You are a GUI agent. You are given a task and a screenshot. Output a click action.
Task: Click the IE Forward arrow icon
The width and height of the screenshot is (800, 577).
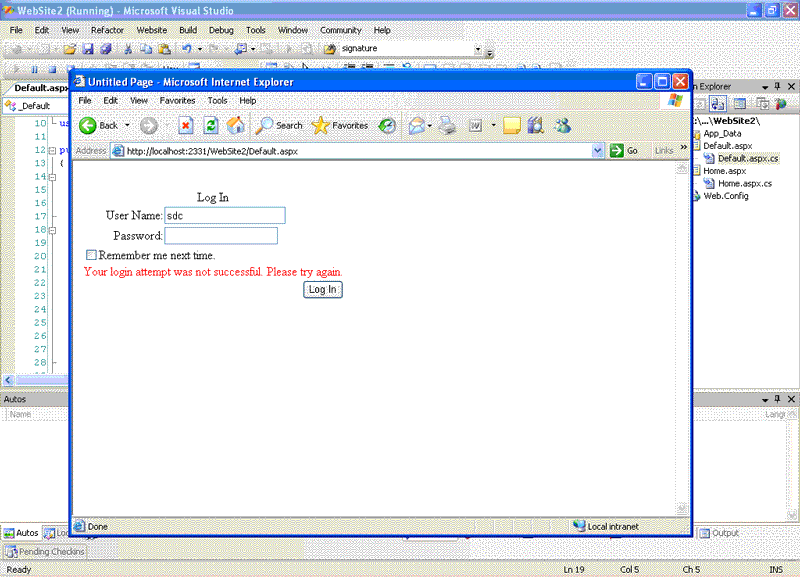click(148, 126)
